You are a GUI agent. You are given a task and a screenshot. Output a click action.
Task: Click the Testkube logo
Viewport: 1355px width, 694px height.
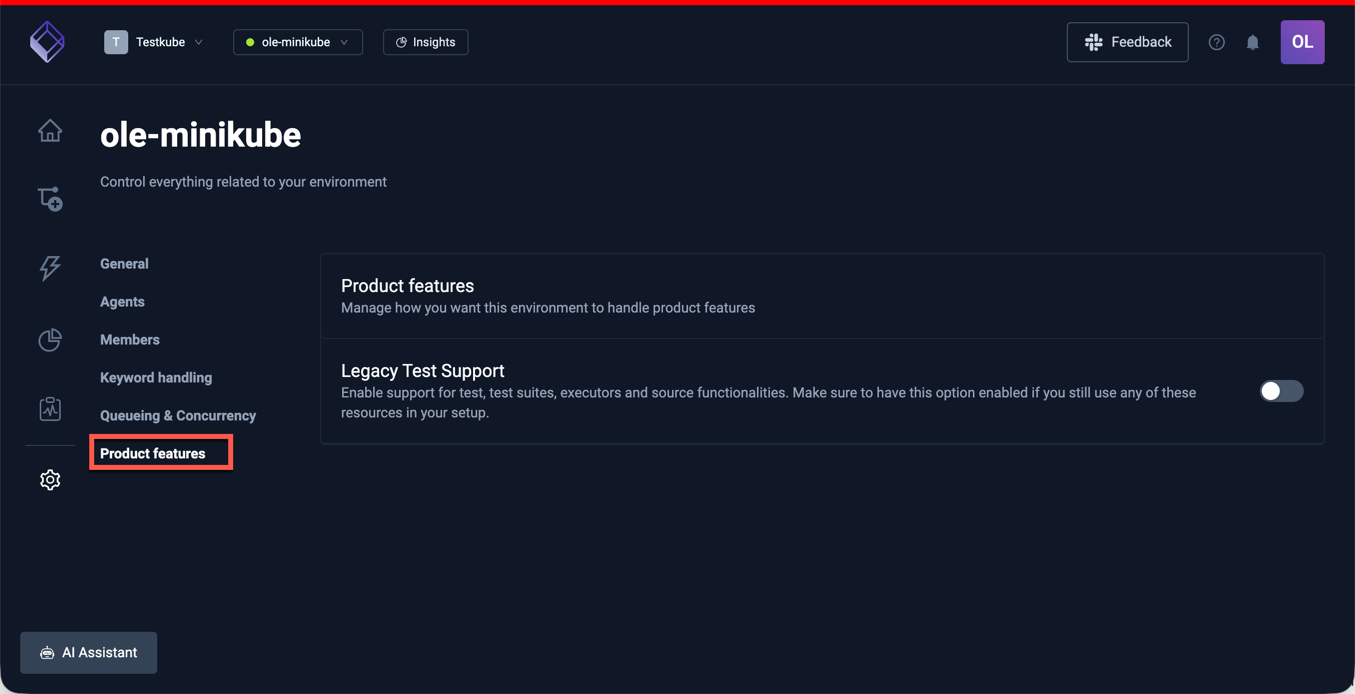click(x=47, y=42)
